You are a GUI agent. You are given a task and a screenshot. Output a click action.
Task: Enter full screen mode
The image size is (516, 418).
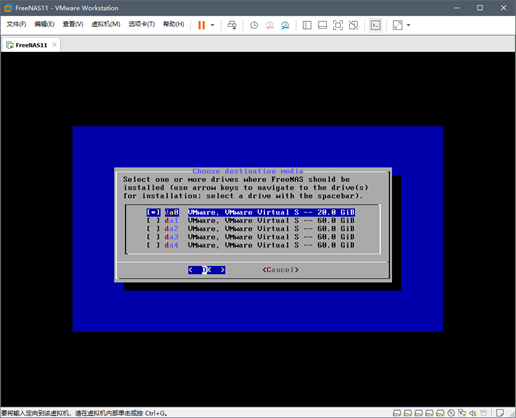tap(338, 25)
